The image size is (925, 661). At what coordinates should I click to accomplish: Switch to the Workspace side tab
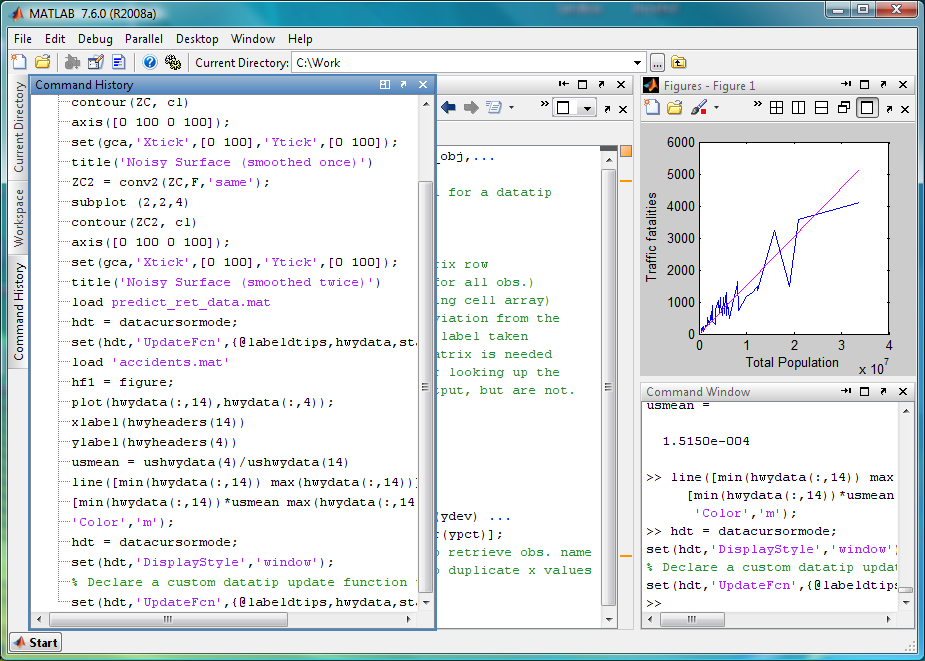pyautogui.click(x=18, y=216)
